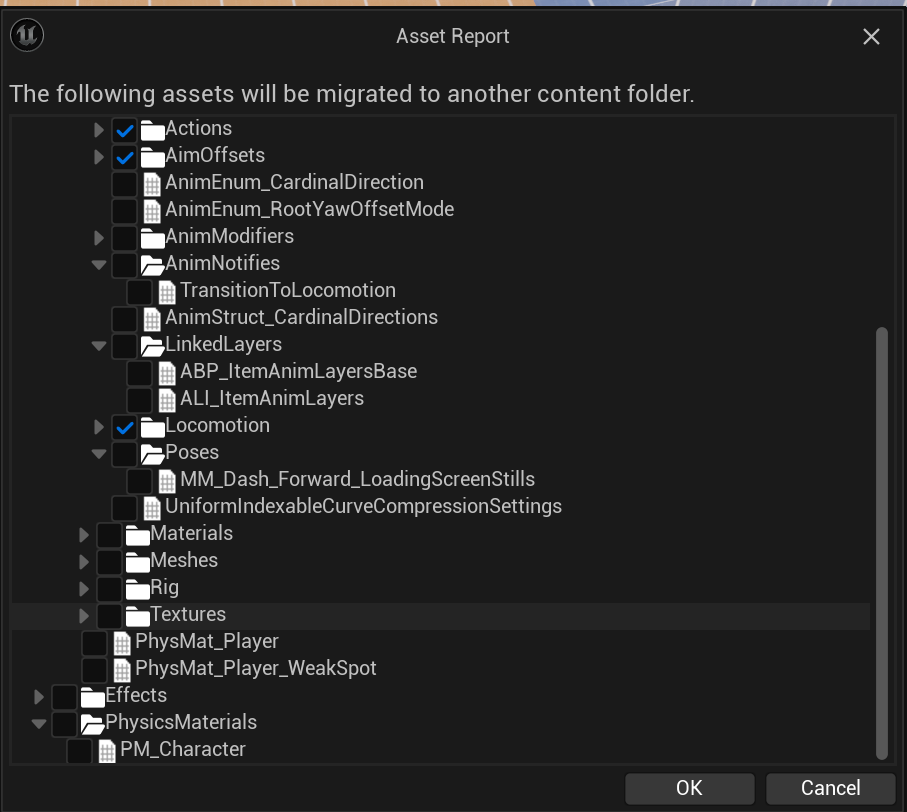Click the Locomotion folder icon
Screen dimensions: 907x812
click(153, 427)
